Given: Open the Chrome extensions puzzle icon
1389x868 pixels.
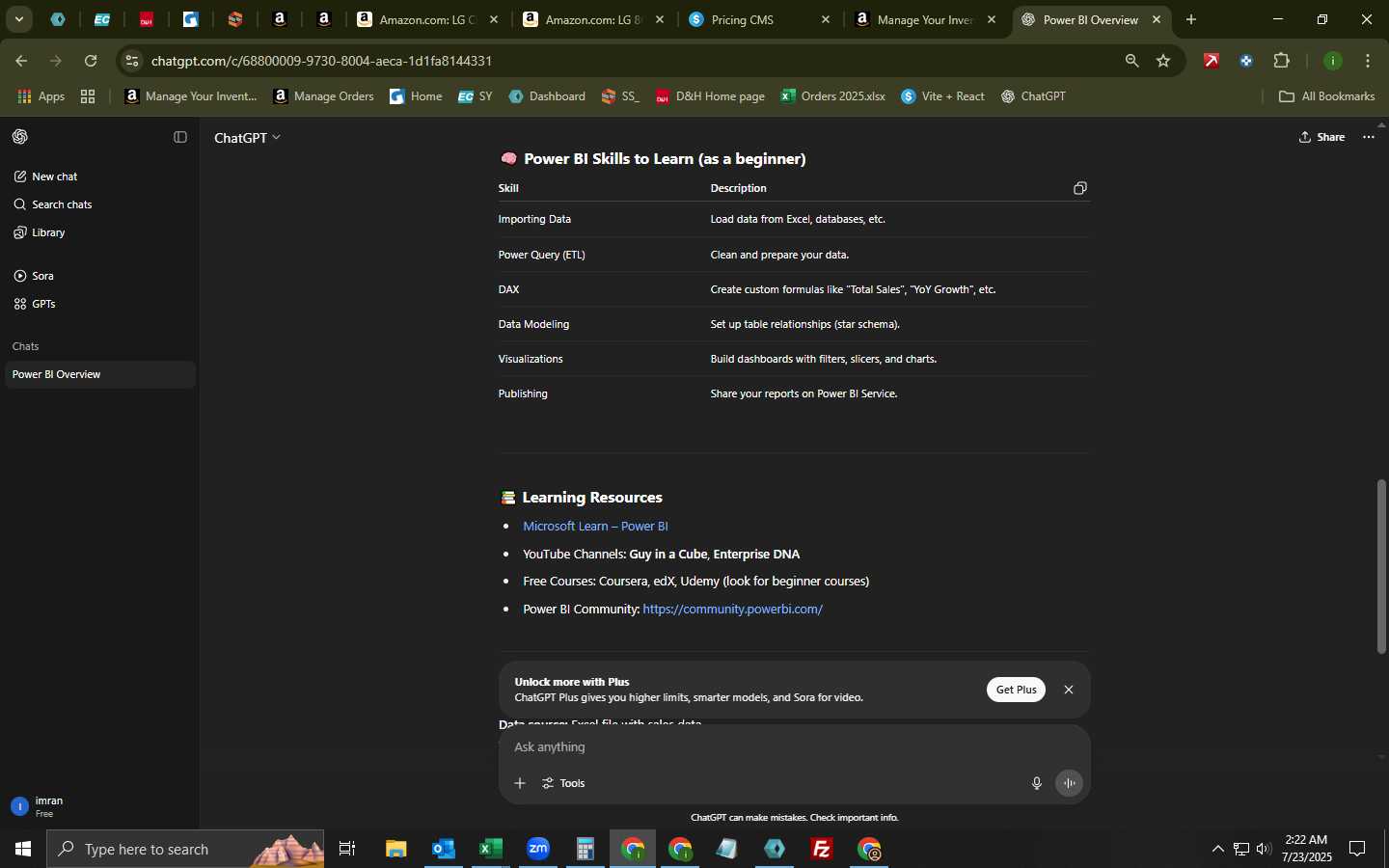Looking at the screenshot, I should pyautogui.click(x=1282, y=61).
